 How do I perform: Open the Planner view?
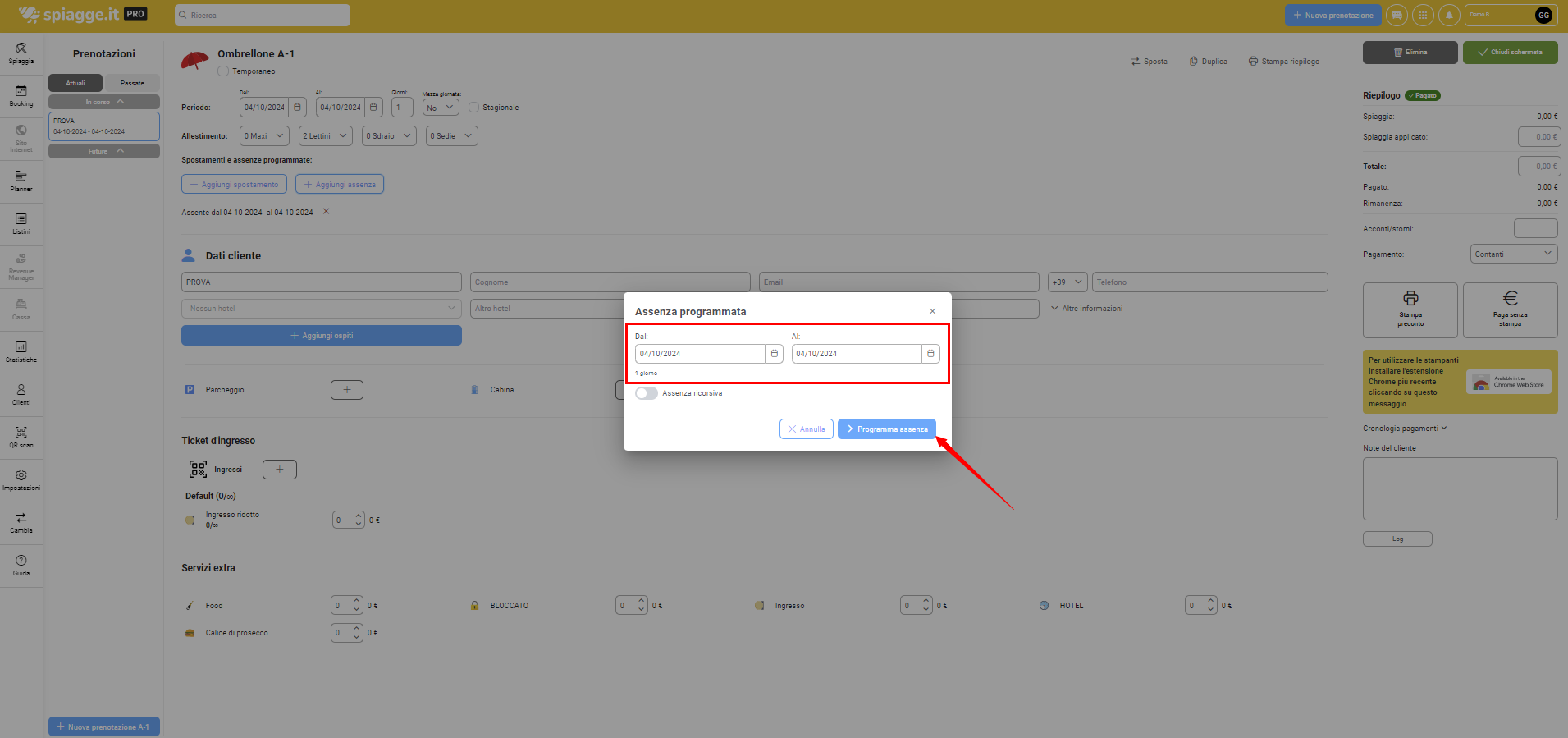(21, 181)
